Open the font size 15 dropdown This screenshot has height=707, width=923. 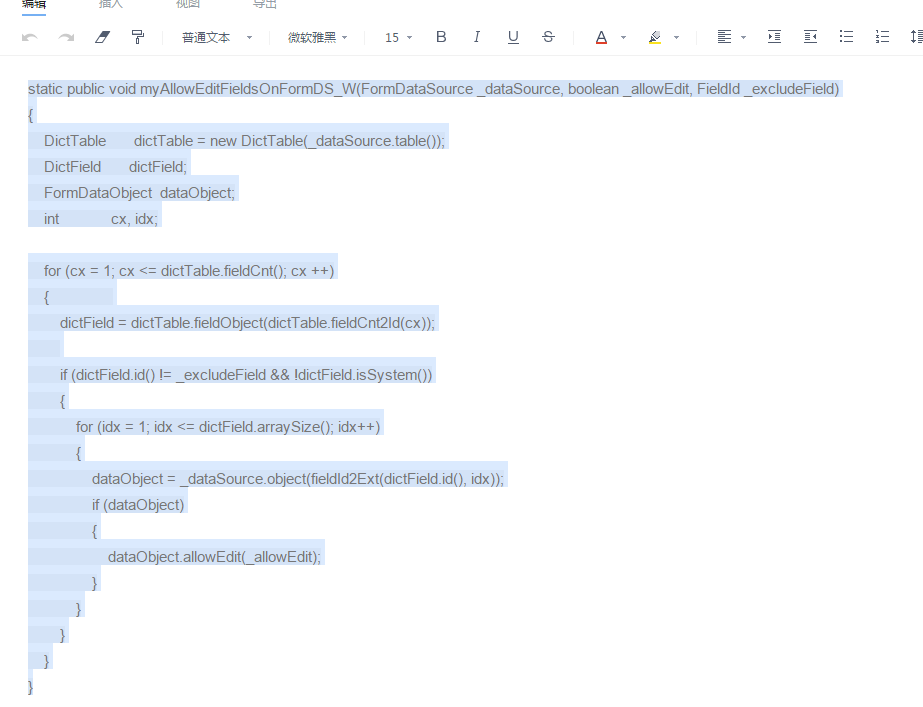pos(394,36)
